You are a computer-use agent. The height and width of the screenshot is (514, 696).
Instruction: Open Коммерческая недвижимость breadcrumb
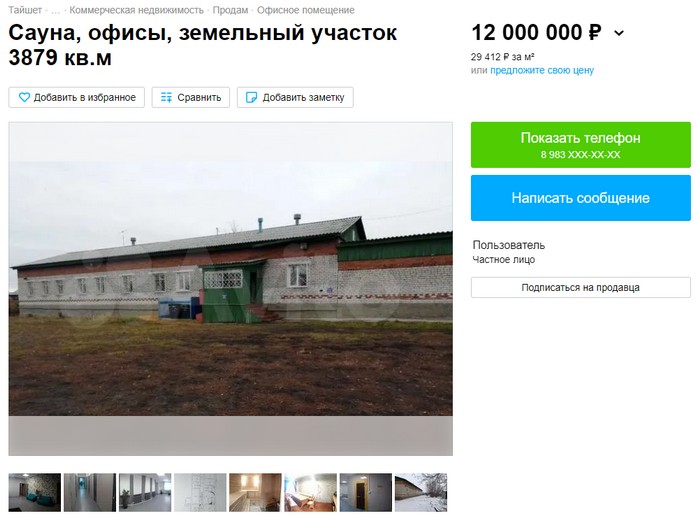136,10
